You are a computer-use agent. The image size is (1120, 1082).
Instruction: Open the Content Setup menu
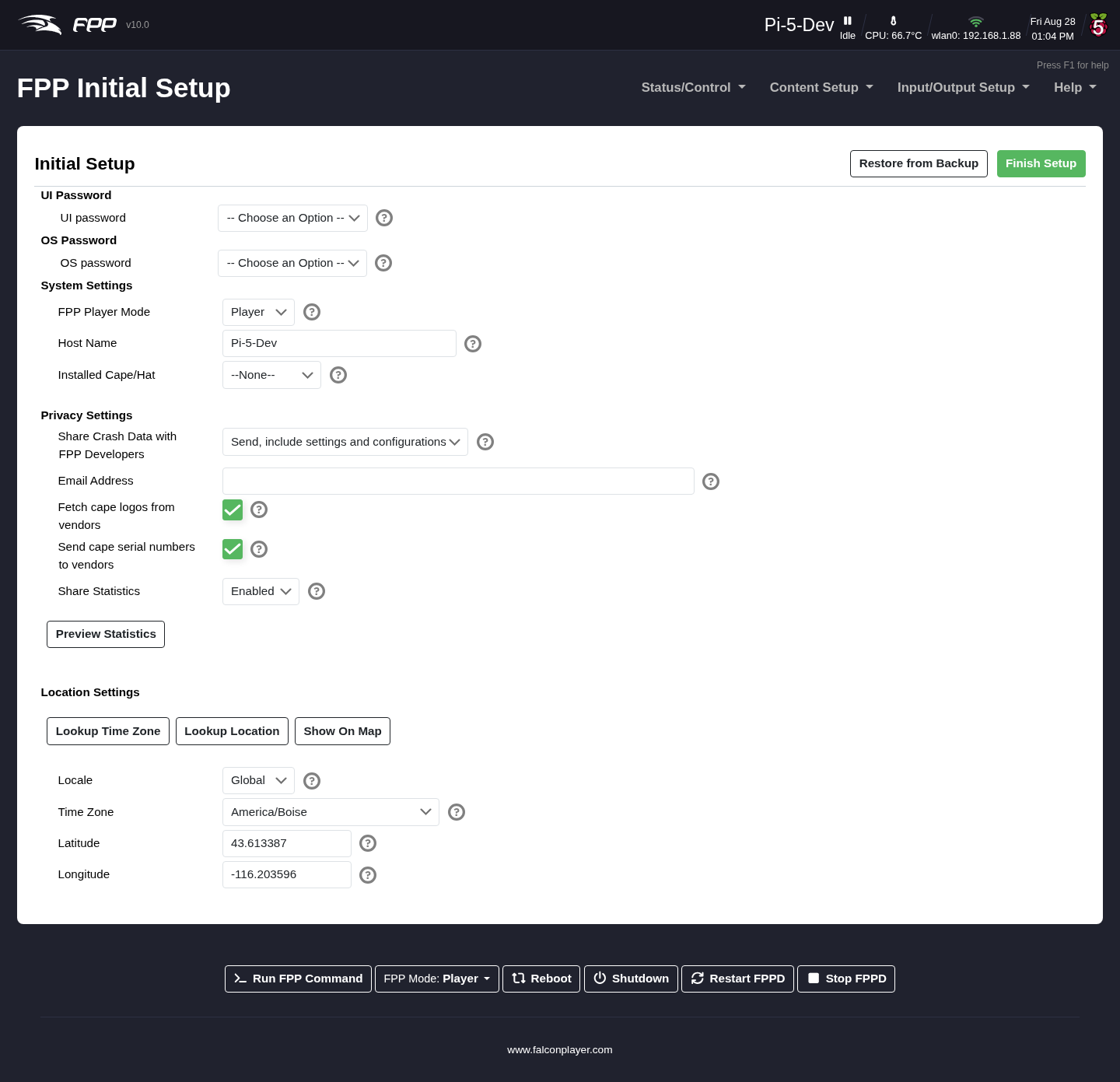coord(821,87)
